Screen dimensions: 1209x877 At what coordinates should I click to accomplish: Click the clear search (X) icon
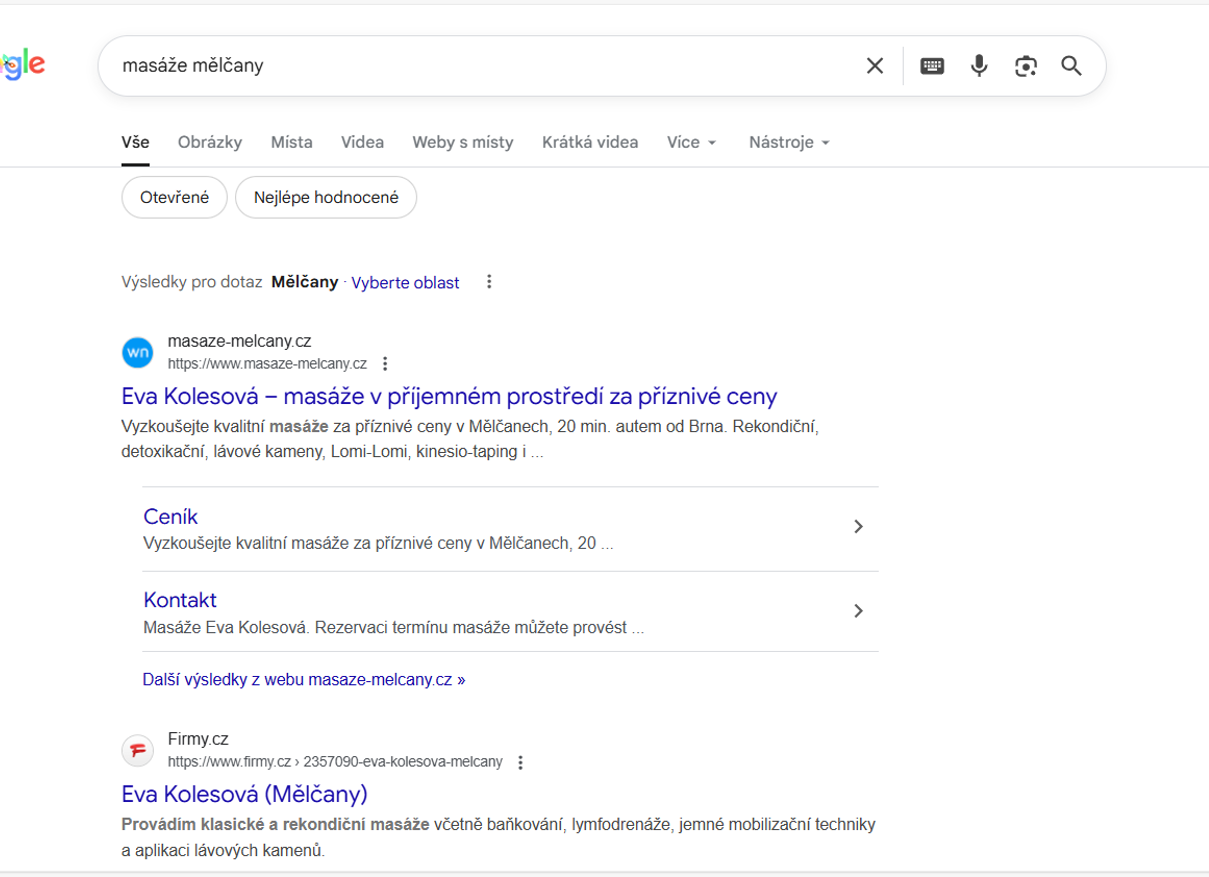pyautogui.click(x=875, y=65)
